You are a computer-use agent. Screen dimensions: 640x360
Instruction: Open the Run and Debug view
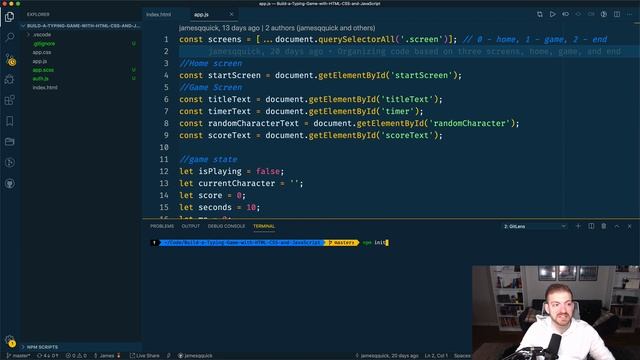[x=9, y=80]
